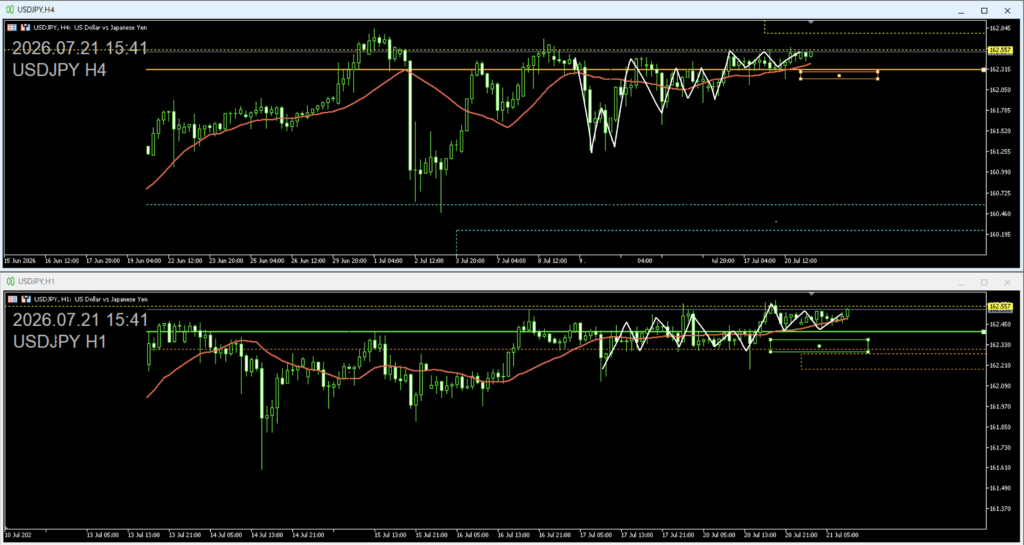Click time label '16 Jul 21:00' in H1 chart
The image size is (1024, 545).
pos(554,533)
